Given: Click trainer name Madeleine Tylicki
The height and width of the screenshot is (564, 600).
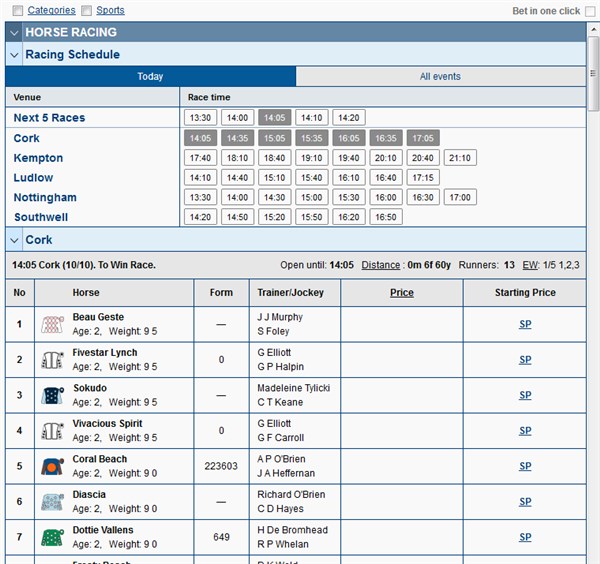Looking at the screenshot, I should tap(293, 388).
